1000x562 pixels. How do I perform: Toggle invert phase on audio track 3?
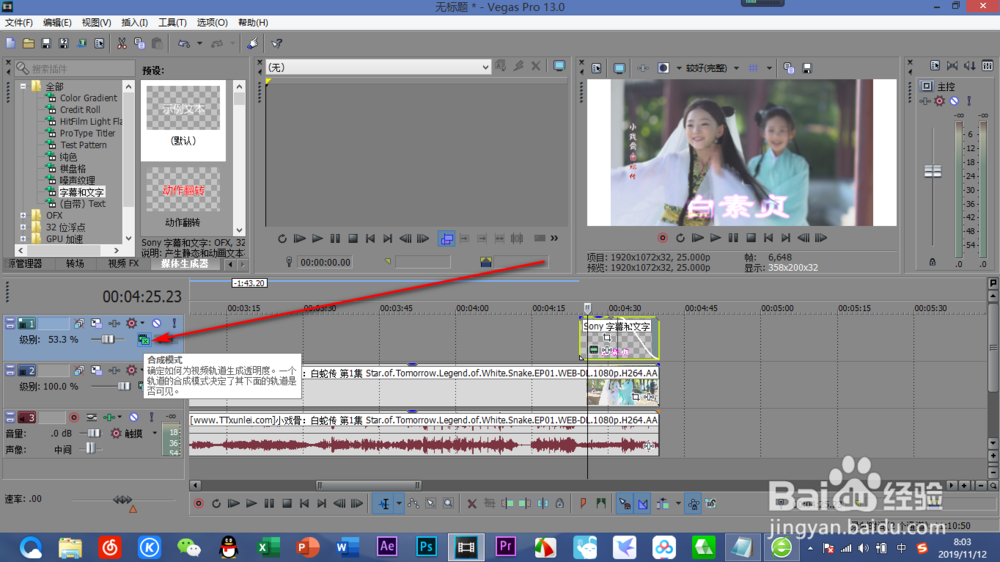pyautogui.click(x=91, y=417)
